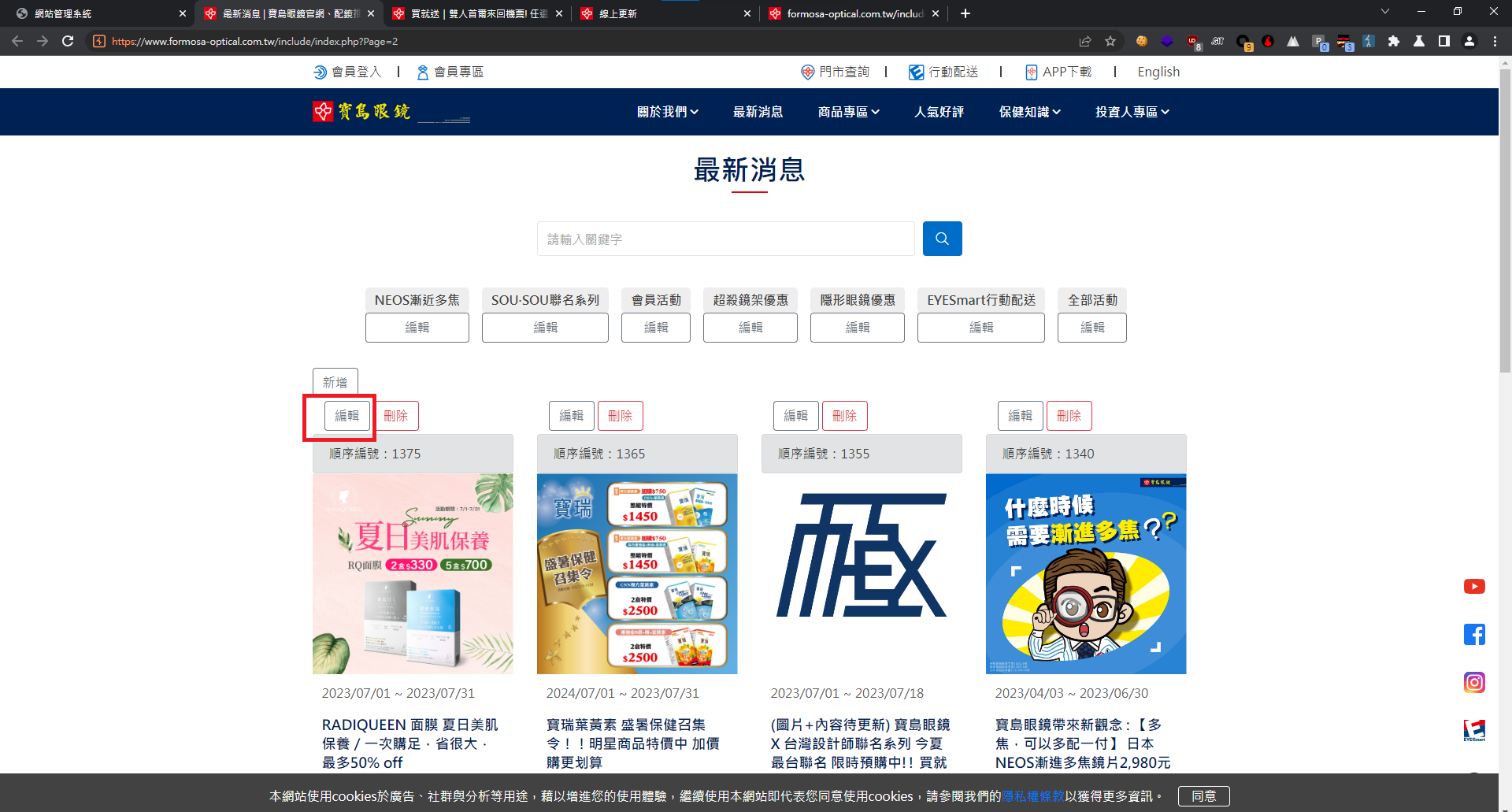Click 會員專區 link

coord(450,72)
